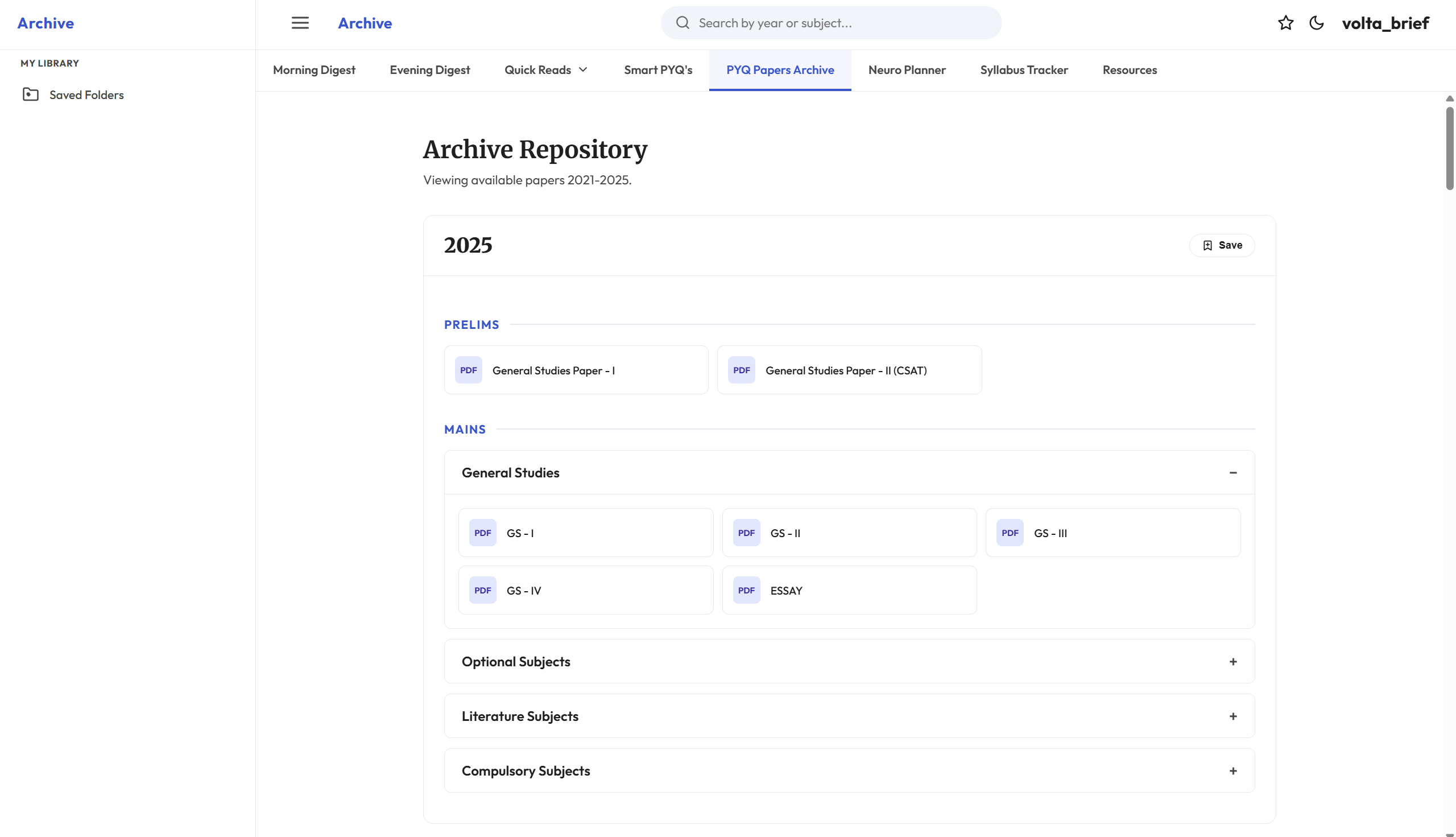Switch to the Neuro Planner tab
This screenshot has width=1456, height=837.
(907, 69)
